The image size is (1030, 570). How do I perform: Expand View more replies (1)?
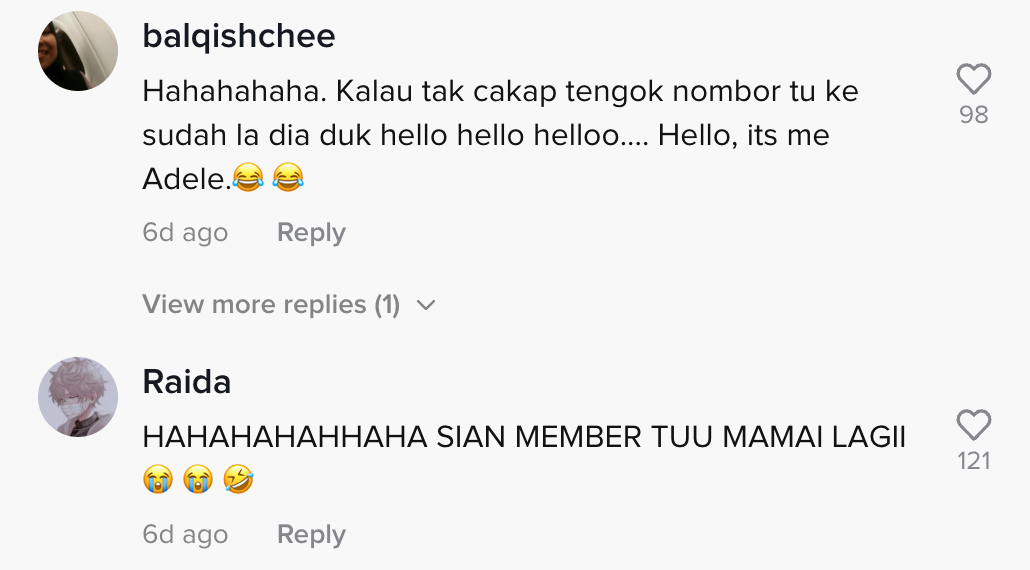pyautogui.click(x=271, y=304)
